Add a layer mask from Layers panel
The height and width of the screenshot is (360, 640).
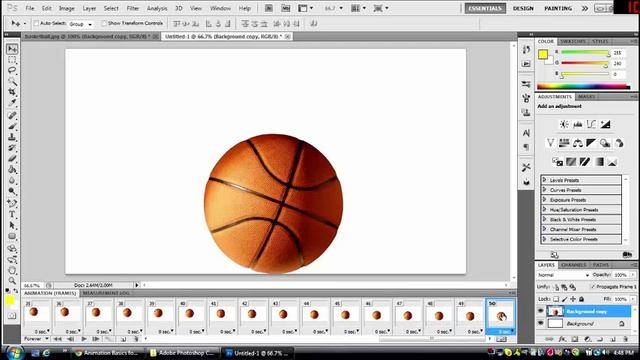575,339
